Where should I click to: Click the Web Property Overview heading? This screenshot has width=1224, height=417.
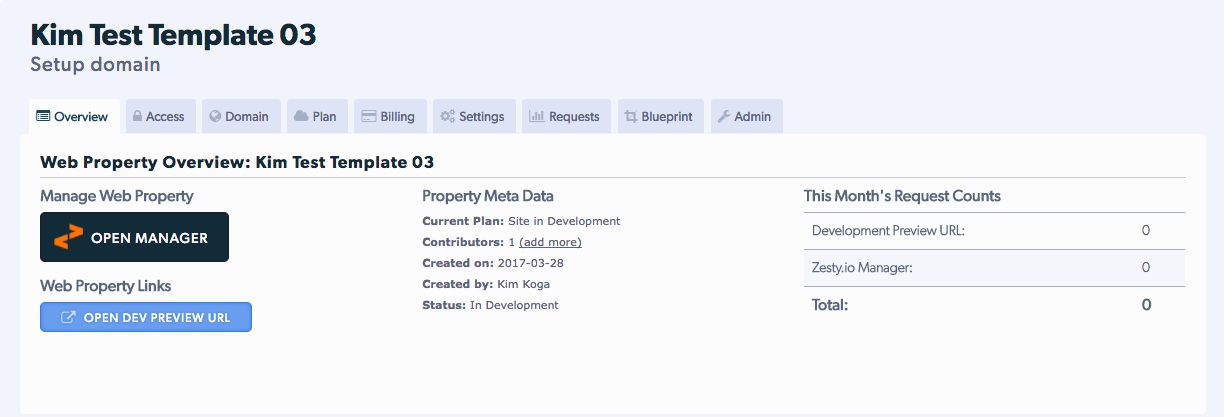pos(237,161)
